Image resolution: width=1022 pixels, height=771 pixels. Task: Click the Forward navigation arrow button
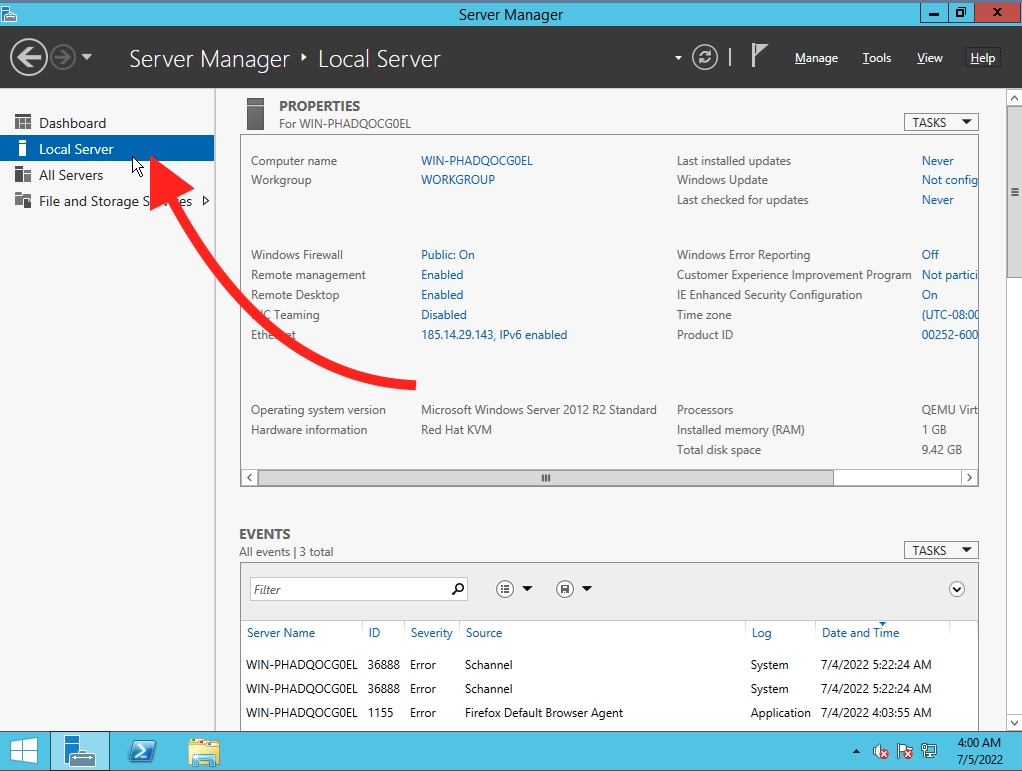[x=63, y=57]
